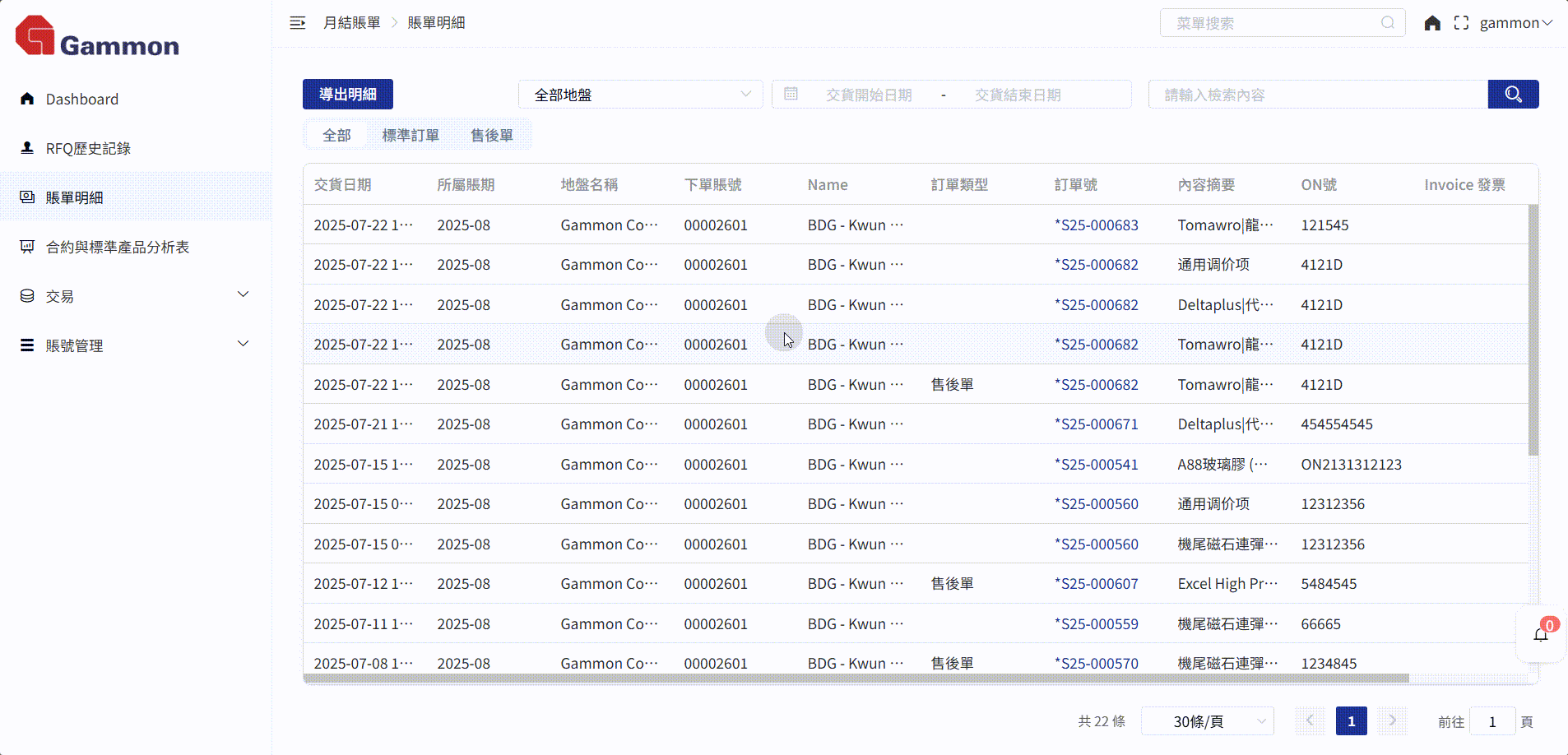This screenshot has height=755, width=1568.
Task: Click the blue search magnifier button
Action: [x=1513, y=95]
